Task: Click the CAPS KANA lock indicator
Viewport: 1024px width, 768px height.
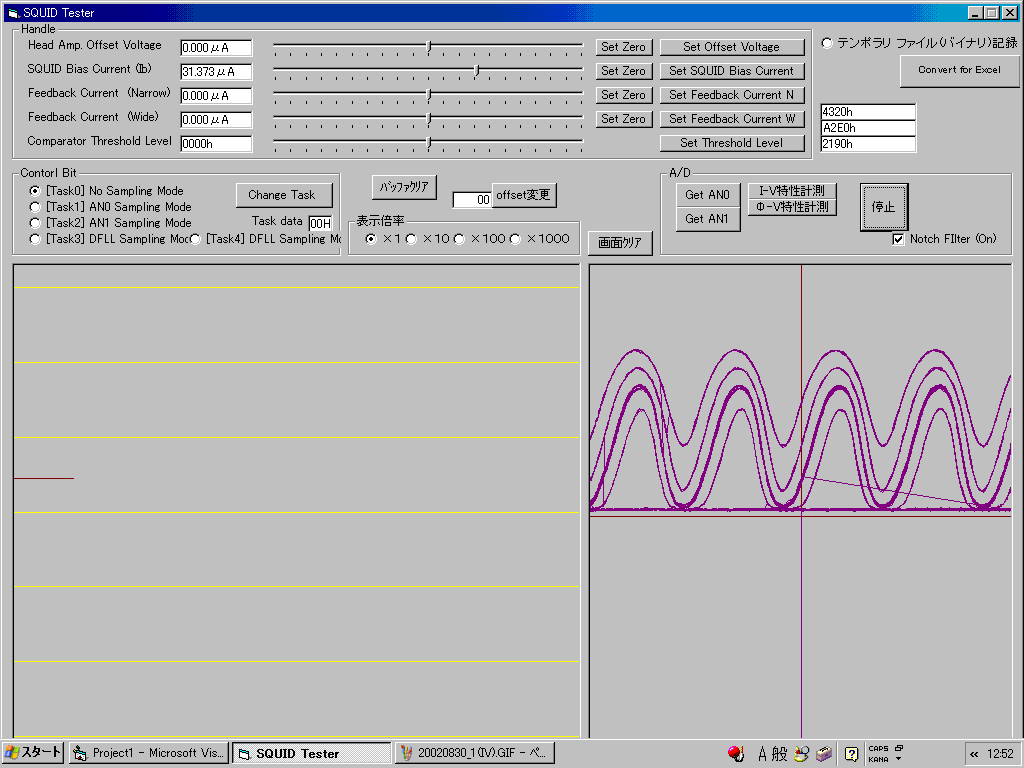Action: tap(878, 754)
